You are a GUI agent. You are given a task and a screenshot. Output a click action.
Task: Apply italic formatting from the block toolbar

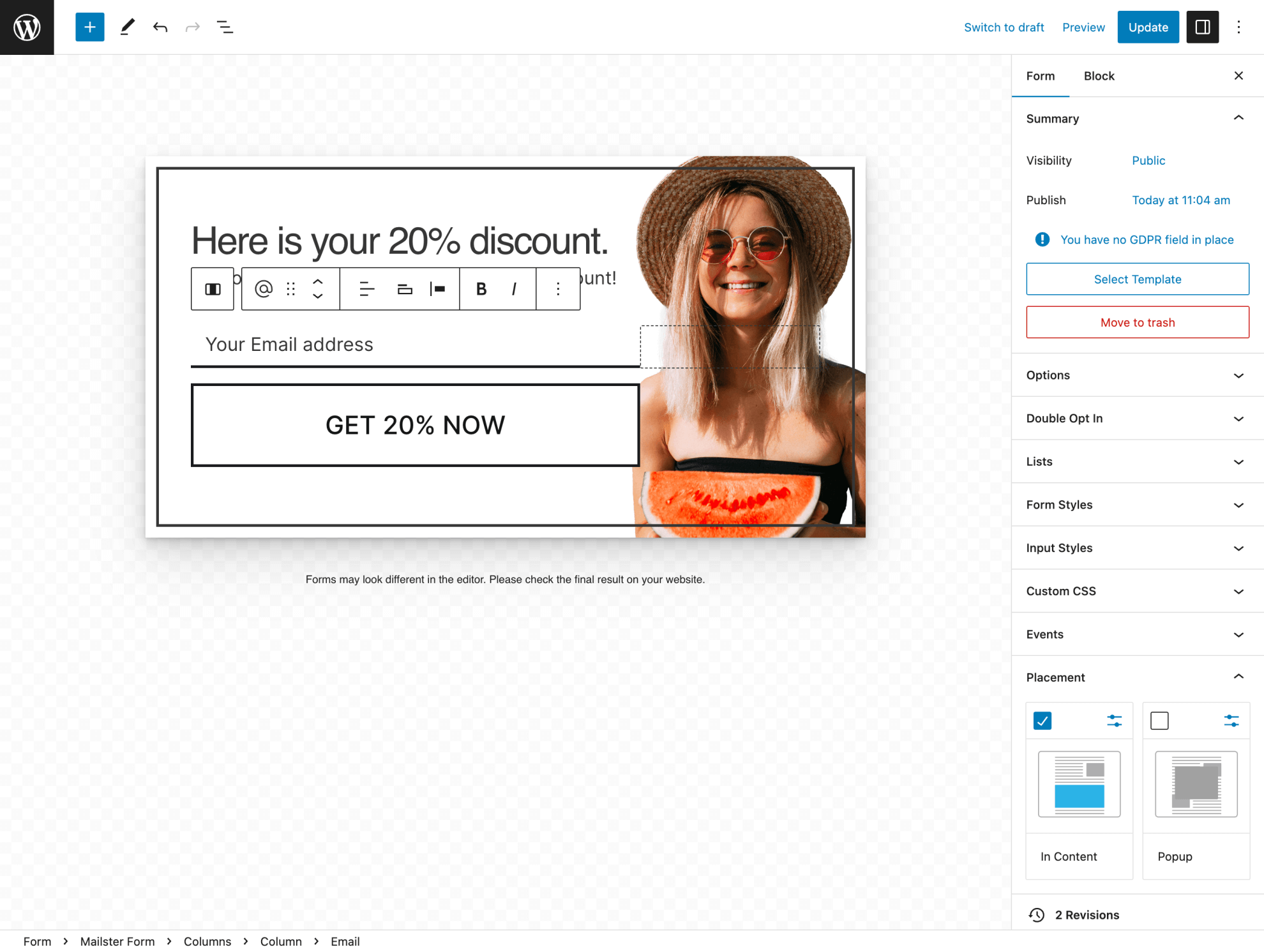coord(514,288)
